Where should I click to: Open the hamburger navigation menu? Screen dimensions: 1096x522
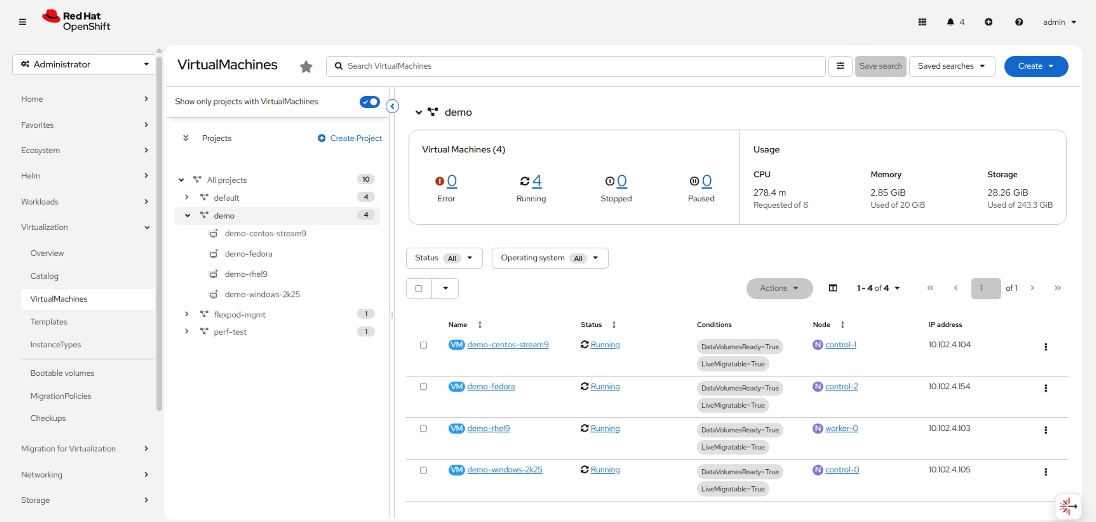22,22
